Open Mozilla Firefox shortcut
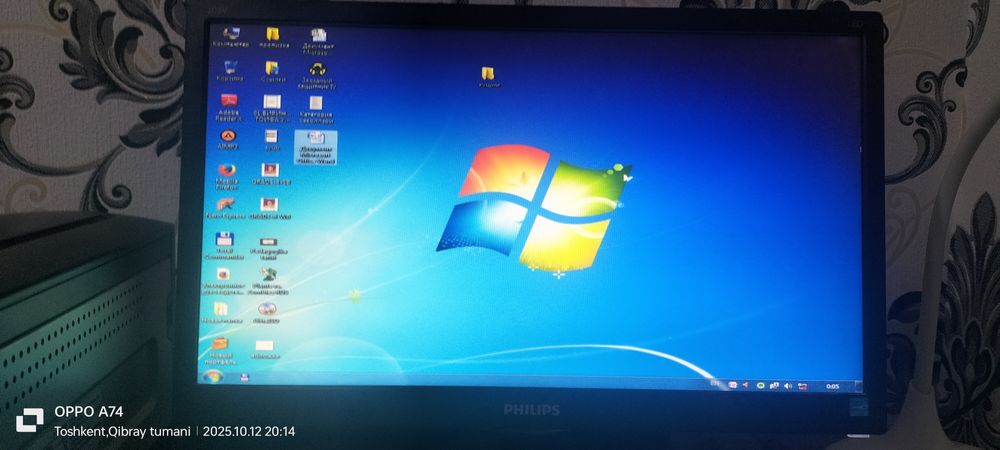The height and width of the screenshot is (450, 1000). pyautogui.click(x=226, y=177)
